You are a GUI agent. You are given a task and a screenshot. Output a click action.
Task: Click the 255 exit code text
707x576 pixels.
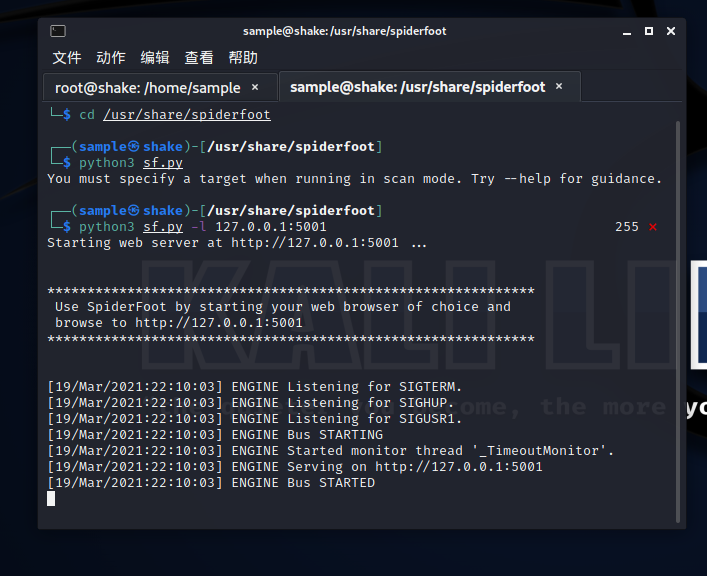click(627, 227)
